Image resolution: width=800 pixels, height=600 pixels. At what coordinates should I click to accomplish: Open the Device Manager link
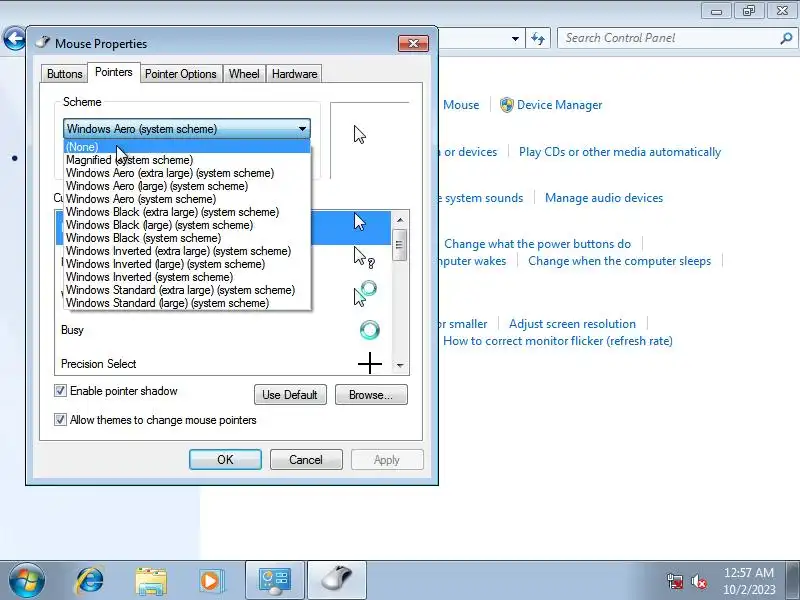(x=559, y=105)
